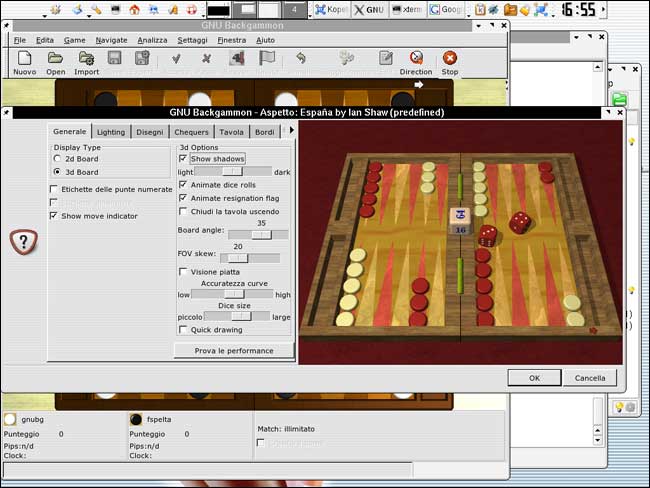Toggle the Show shadows checkbox
Image resolution: width=650 pixels, height=488 pixels.
(183, 158)
